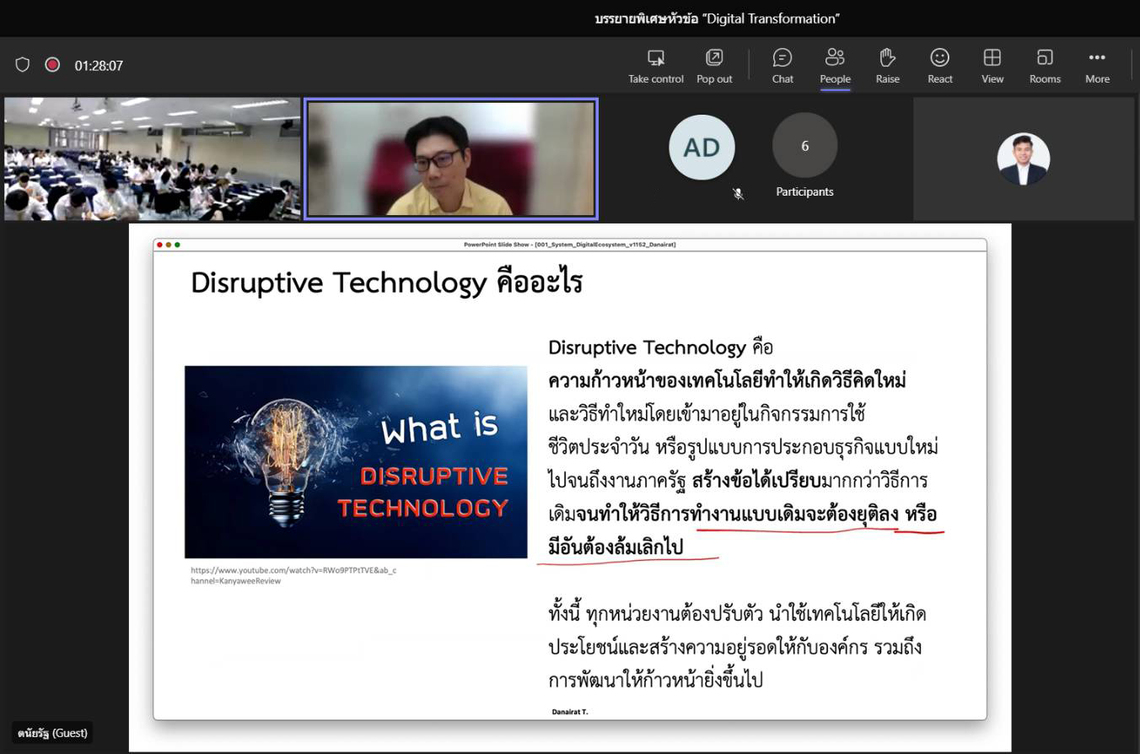Screen dimensions: 1140x754
Task: Open the 6 Participants overflow bubble
Action: pyautogui.click(x=804, y=147)
